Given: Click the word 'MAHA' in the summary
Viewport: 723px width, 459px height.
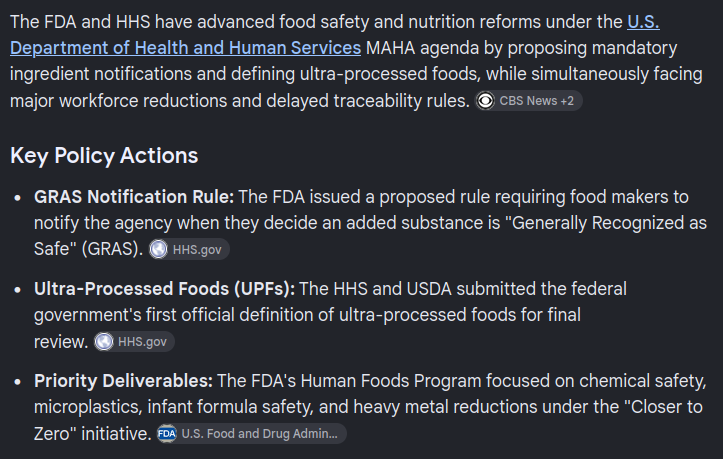Looking at the screenshot, I should tap(391, 48).
